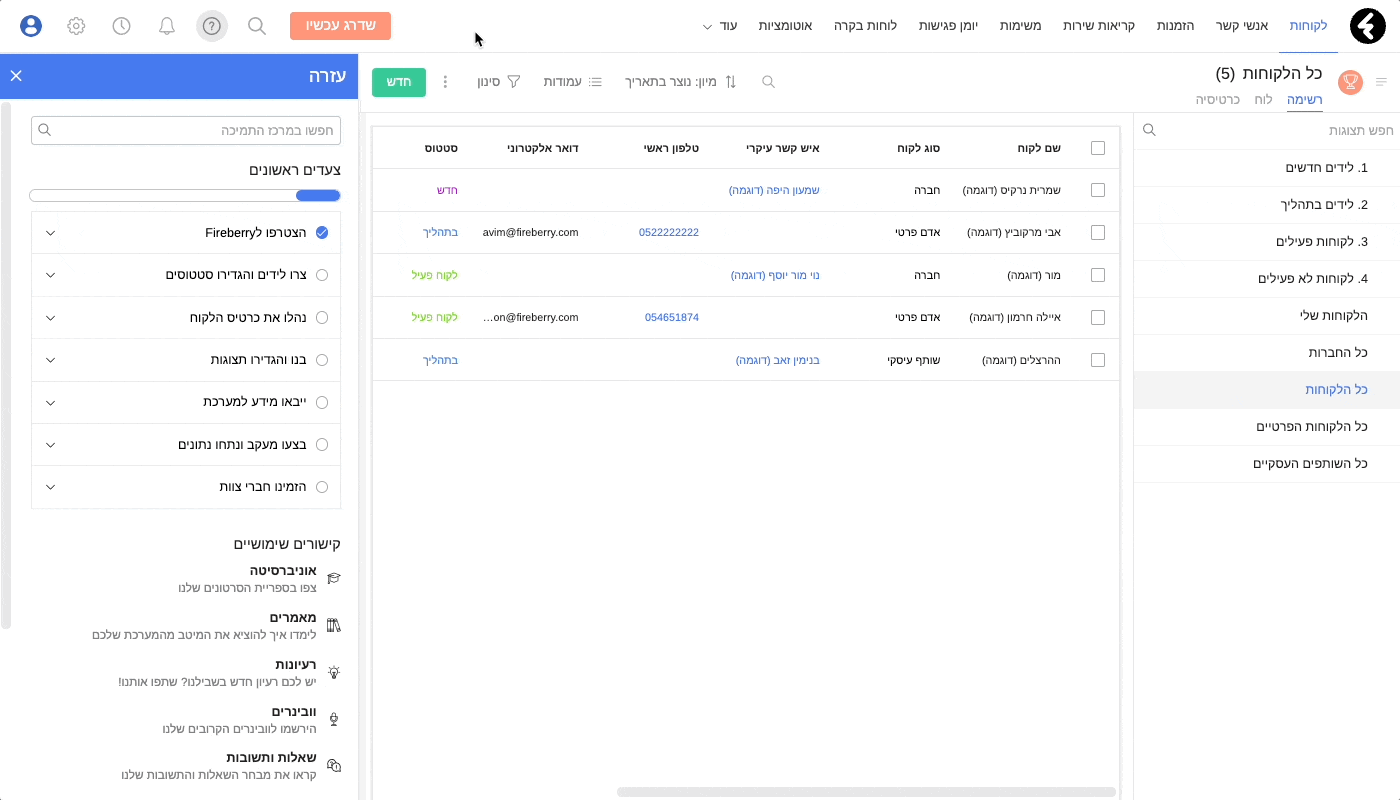Check the שמרית נרקיס row checkbox
Screen dimensions: 1400x800
[x=1098, y=190]
